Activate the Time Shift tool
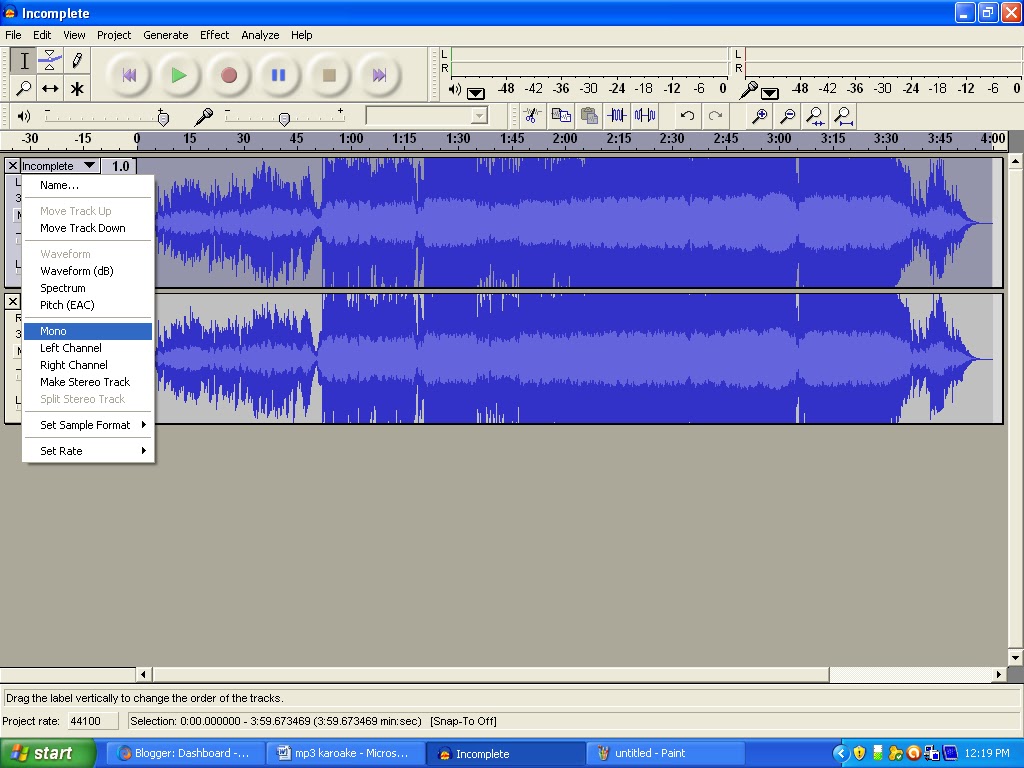The width and height of the screenshot is (1024, 768). 52,88
